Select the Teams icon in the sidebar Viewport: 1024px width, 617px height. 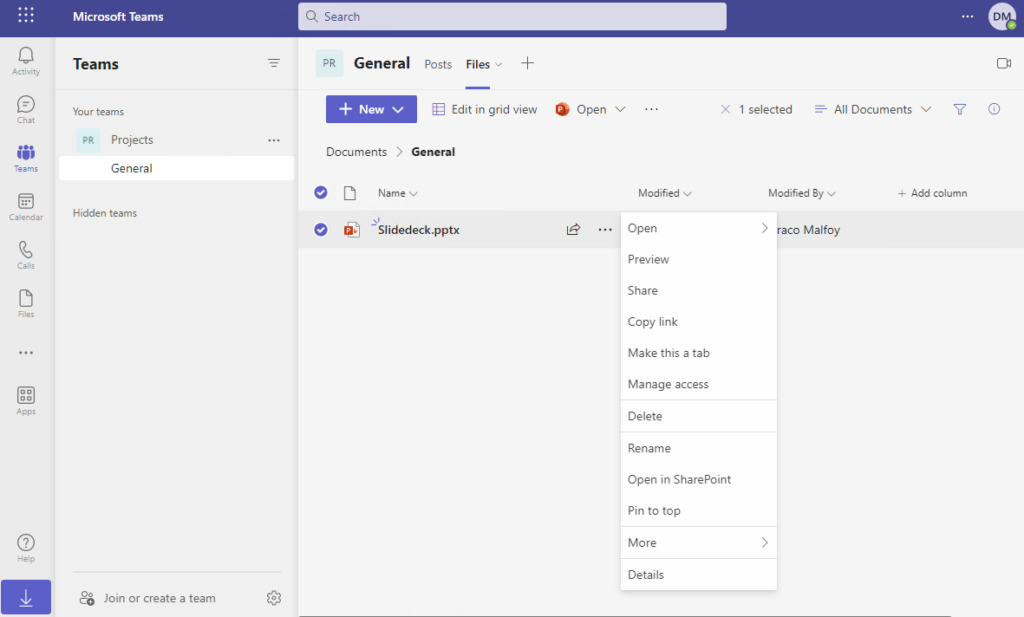point(25,155)
